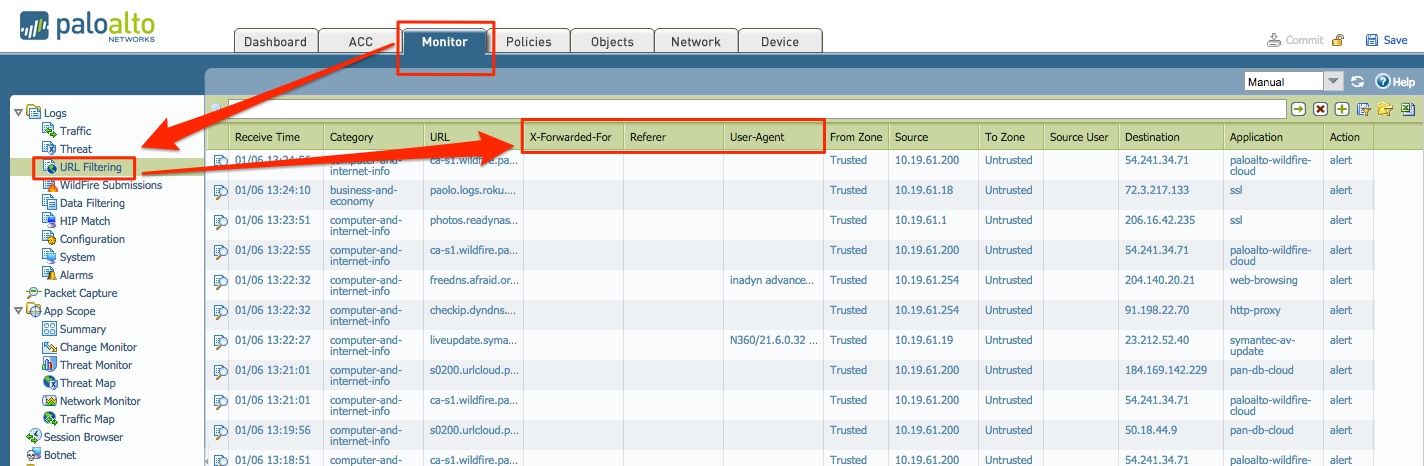Switch to the Dashboard tab
This screenshot has height=466, width=1424.
(x=275, y=41)
